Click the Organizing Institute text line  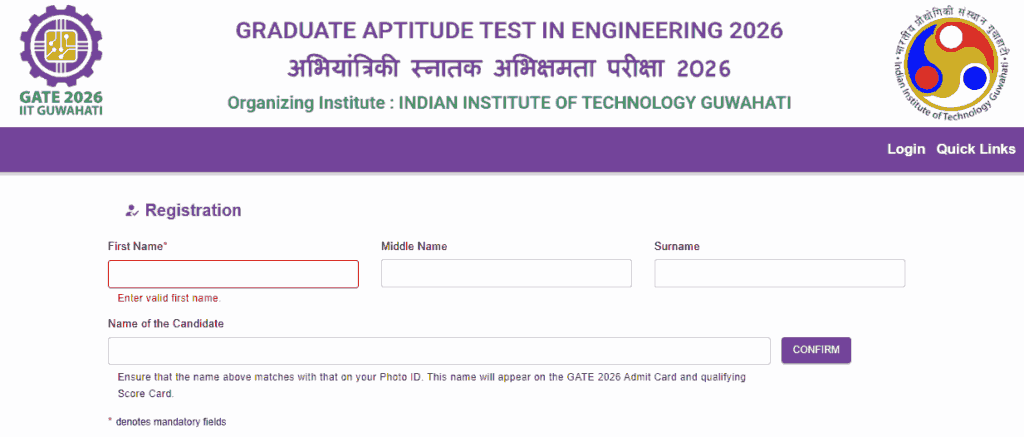(509, 103)
